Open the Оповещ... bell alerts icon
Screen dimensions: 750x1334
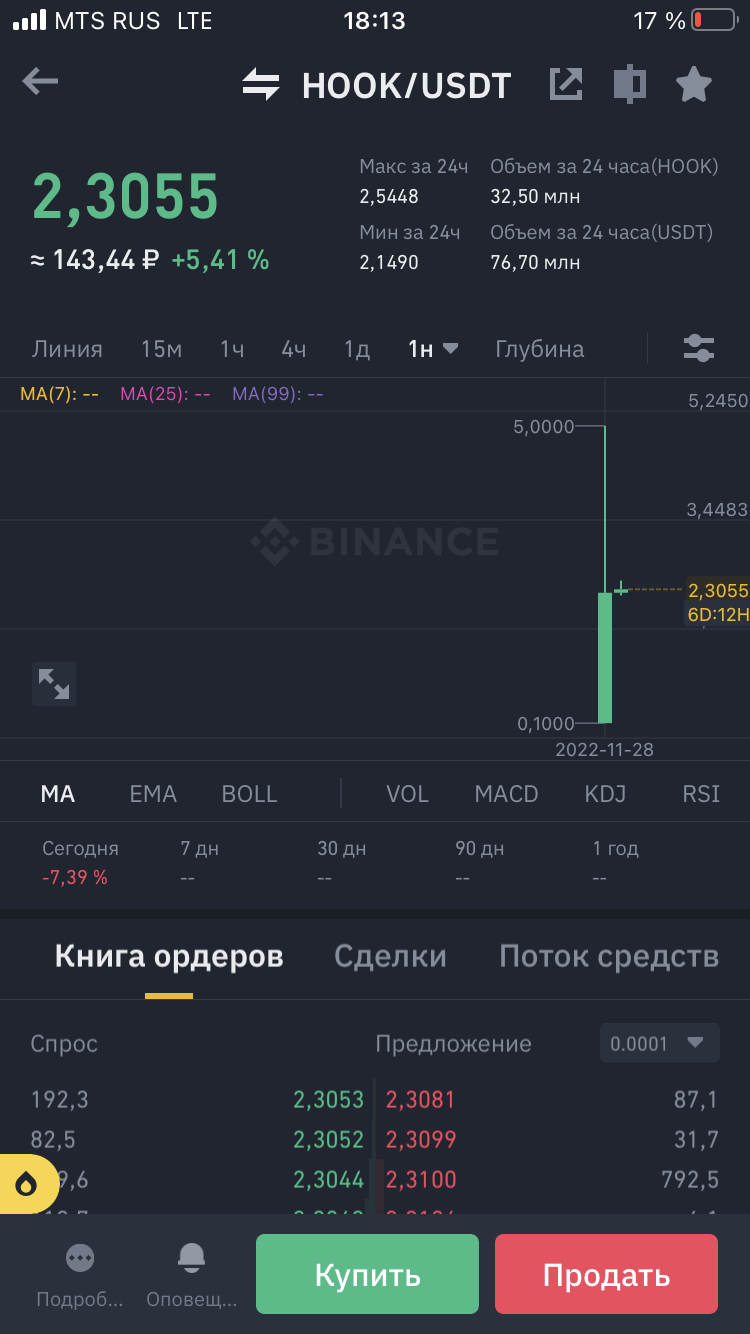(191, 1272)
